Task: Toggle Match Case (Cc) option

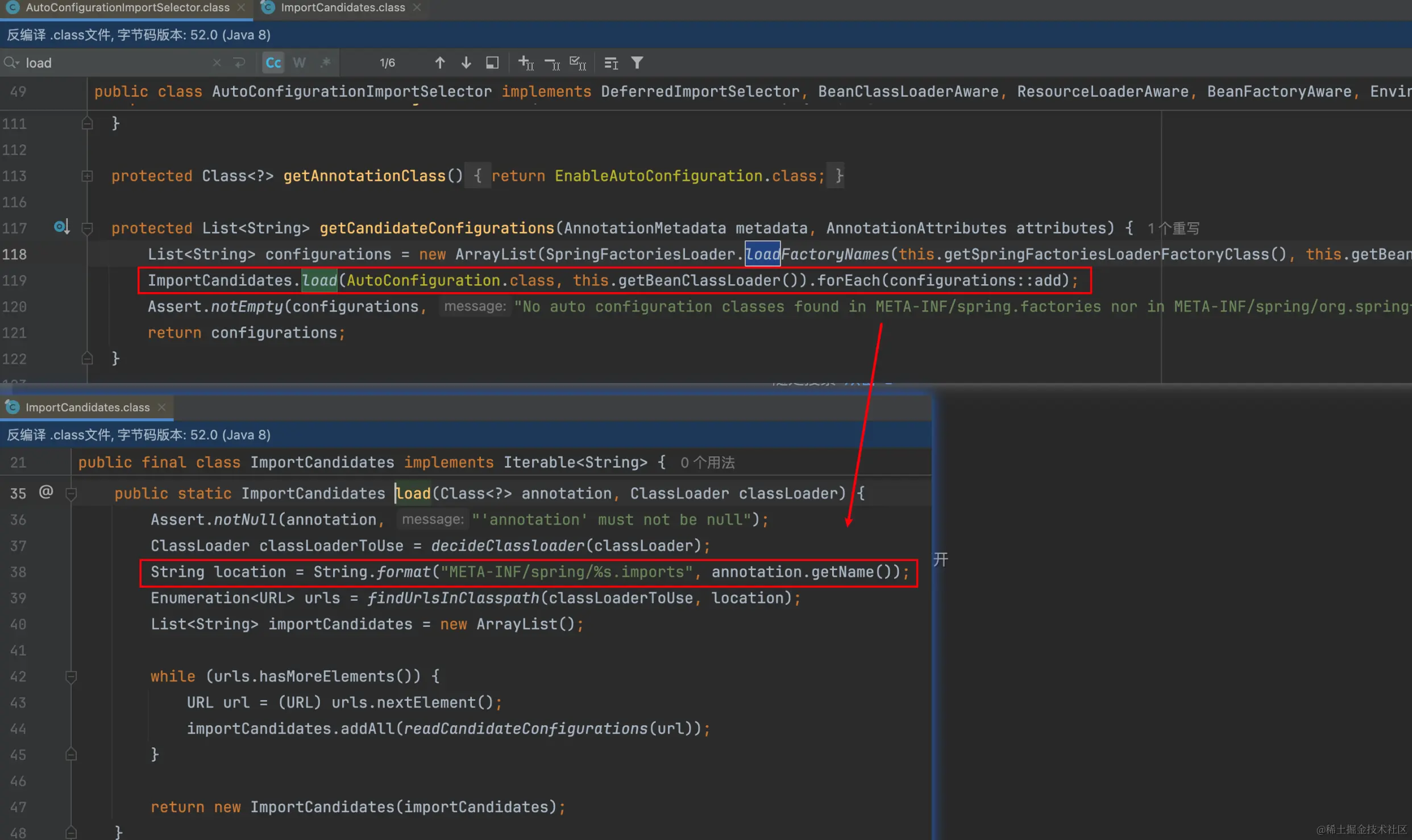Action: 273,63
